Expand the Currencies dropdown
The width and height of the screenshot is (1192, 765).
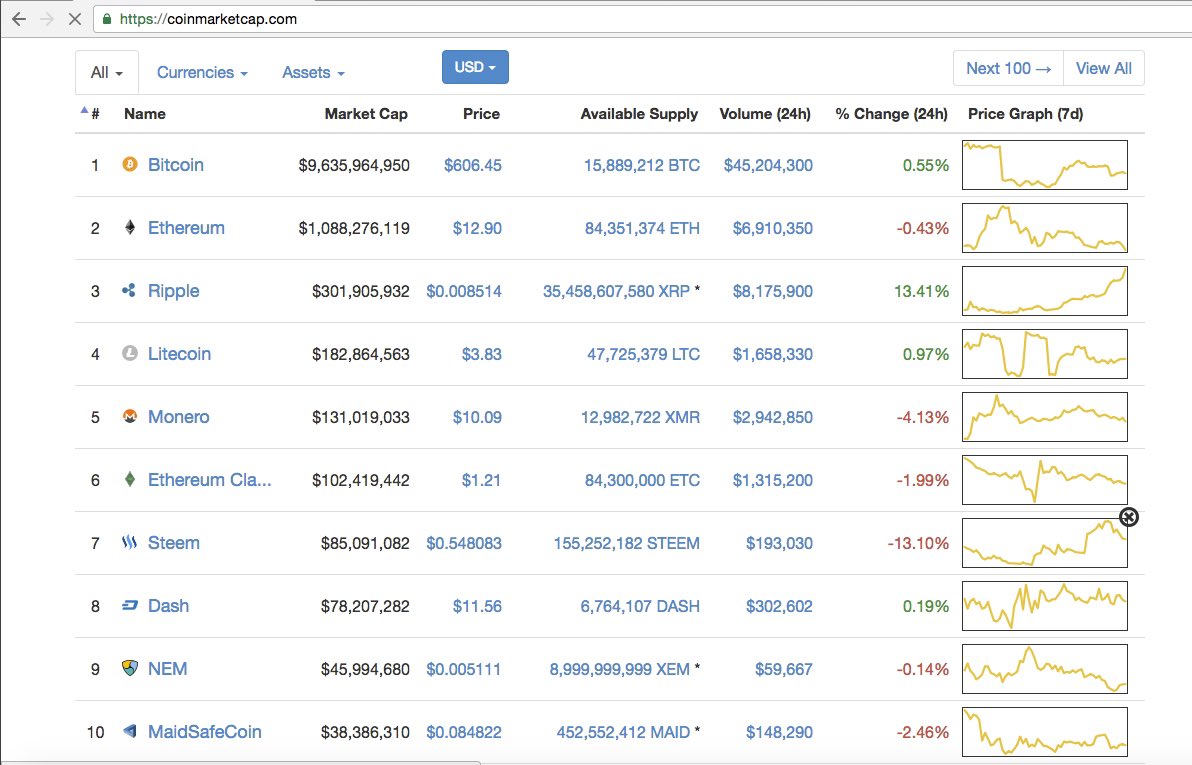(x=202, y=73)
